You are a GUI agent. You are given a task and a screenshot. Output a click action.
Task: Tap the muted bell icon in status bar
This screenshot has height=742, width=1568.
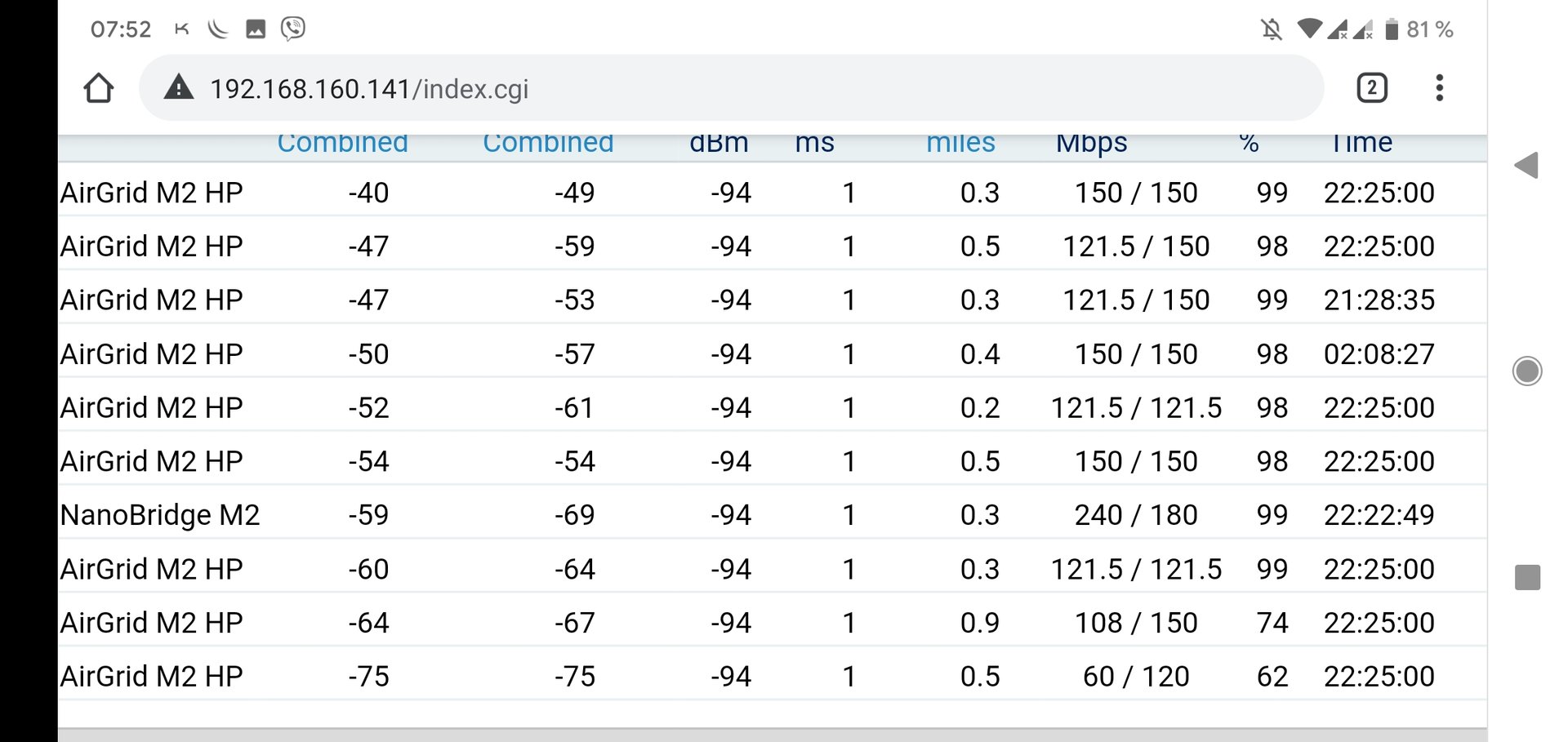tap(1271, 30)
